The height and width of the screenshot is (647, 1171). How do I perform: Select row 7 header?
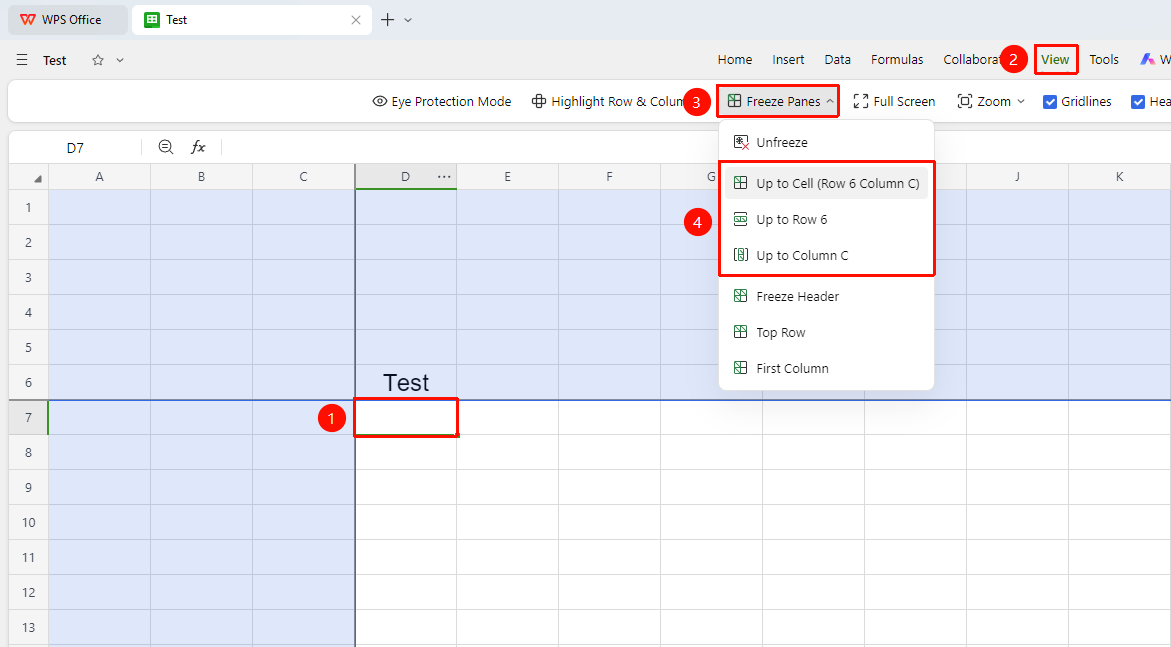coord(28,418)
